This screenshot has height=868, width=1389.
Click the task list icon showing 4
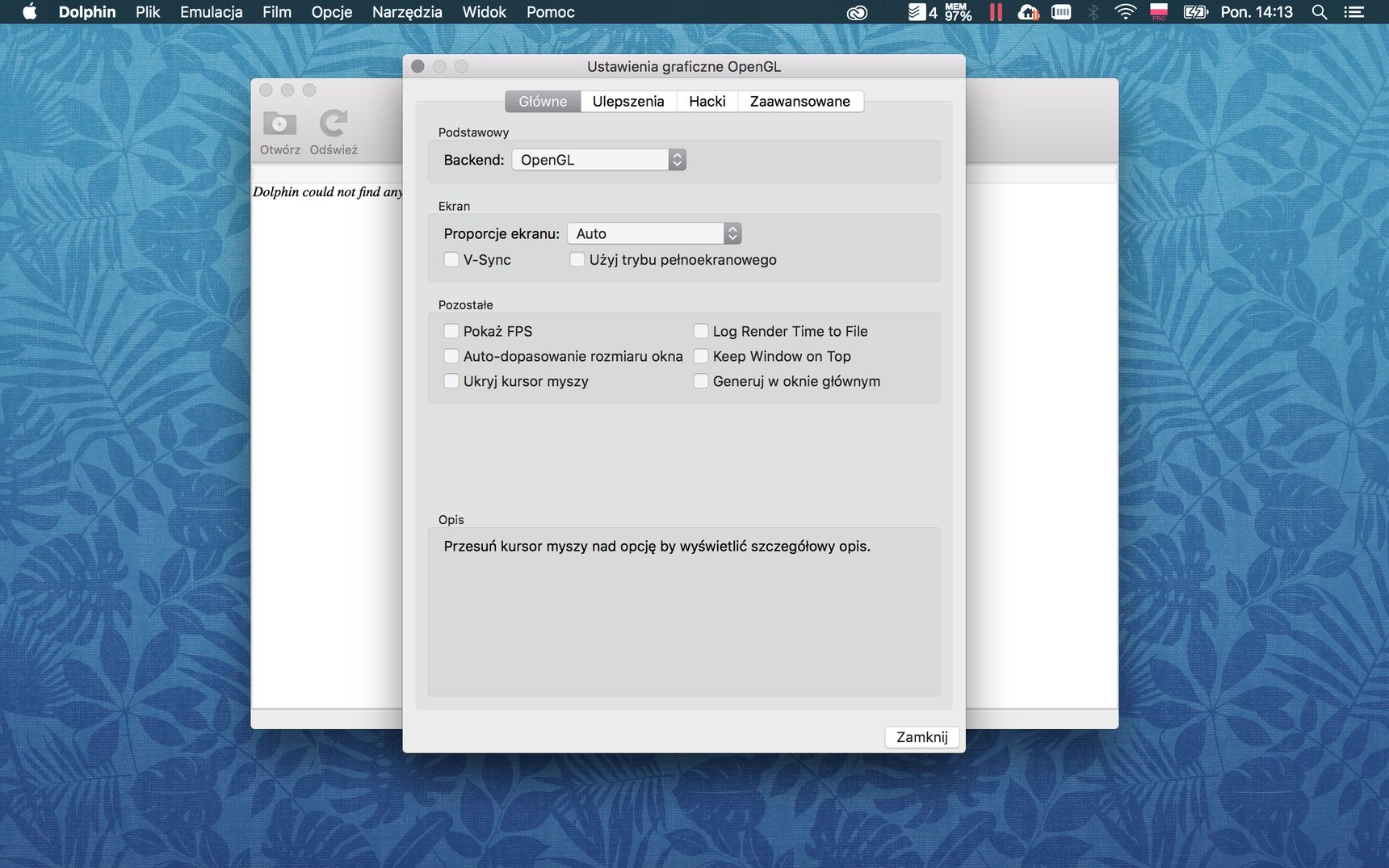[922, 11]
